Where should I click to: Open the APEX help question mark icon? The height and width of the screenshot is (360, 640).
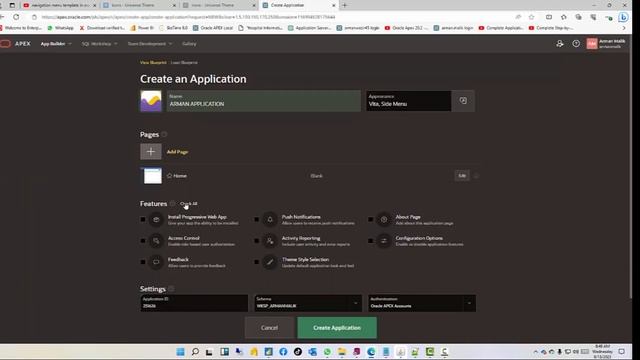(x=576, y=44)
